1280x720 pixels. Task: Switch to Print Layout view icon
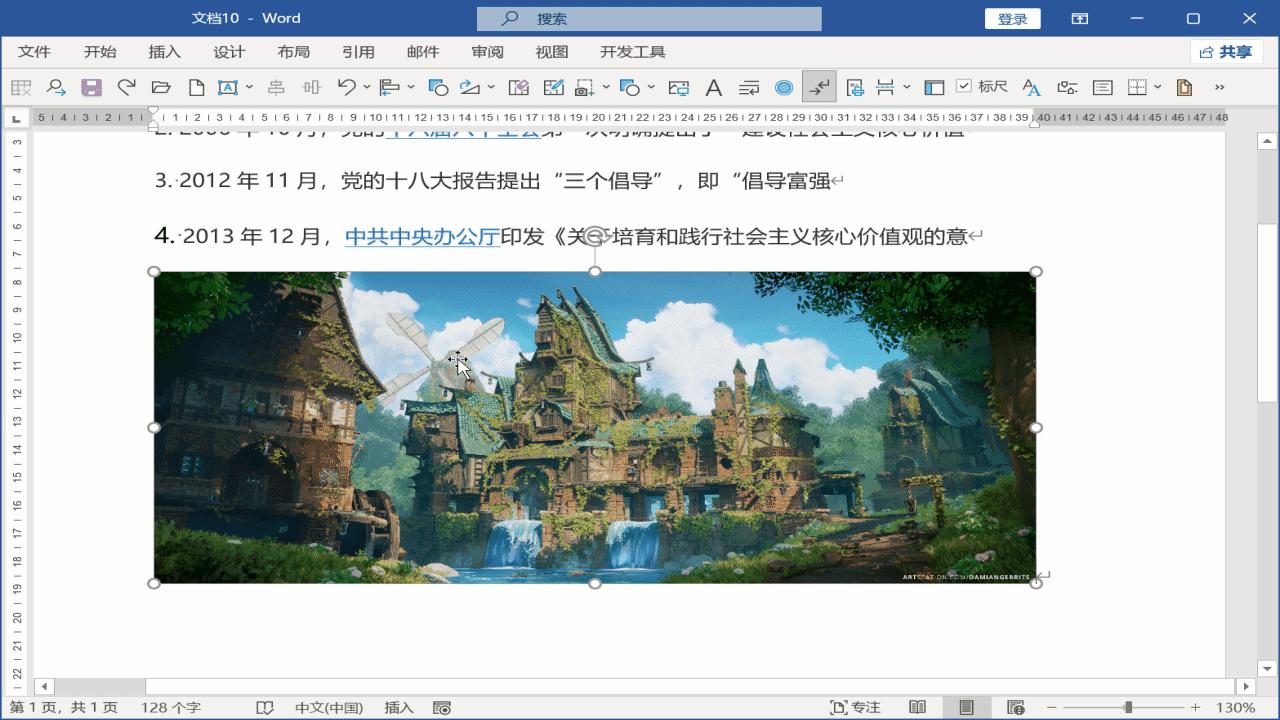(x=966, y=708)
